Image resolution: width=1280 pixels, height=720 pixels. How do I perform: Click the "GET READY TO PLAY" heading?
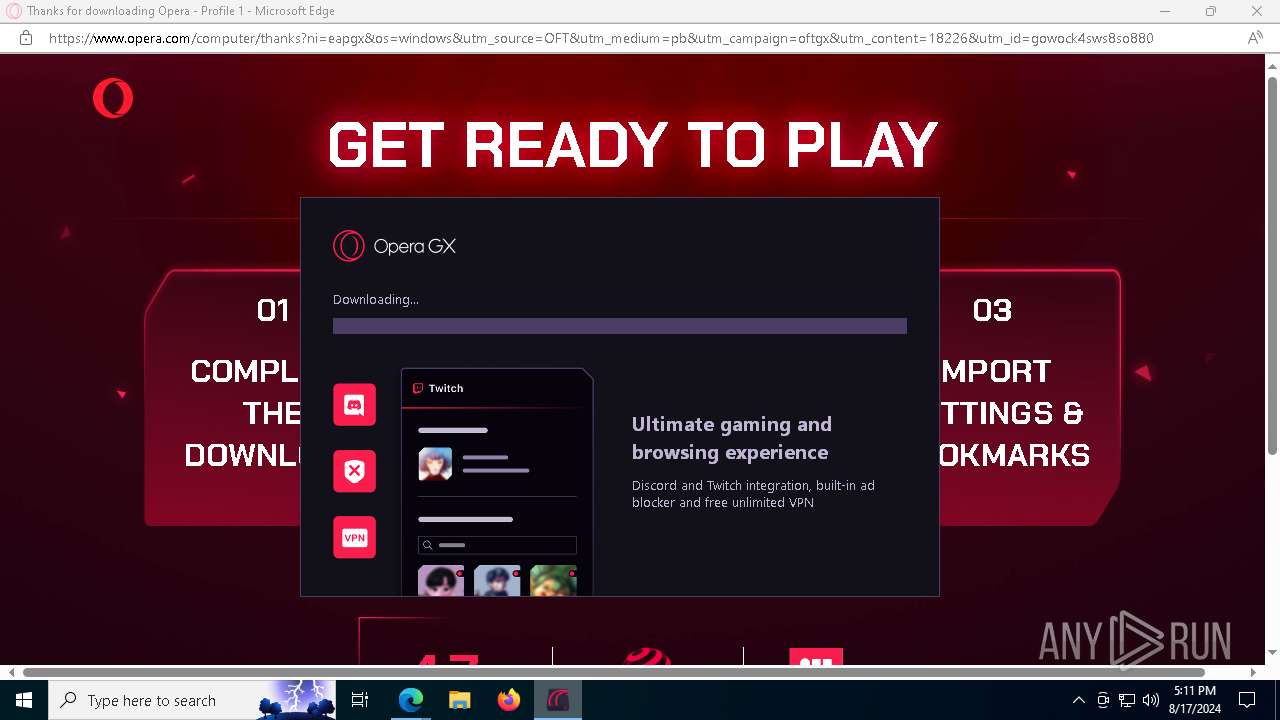633,145
